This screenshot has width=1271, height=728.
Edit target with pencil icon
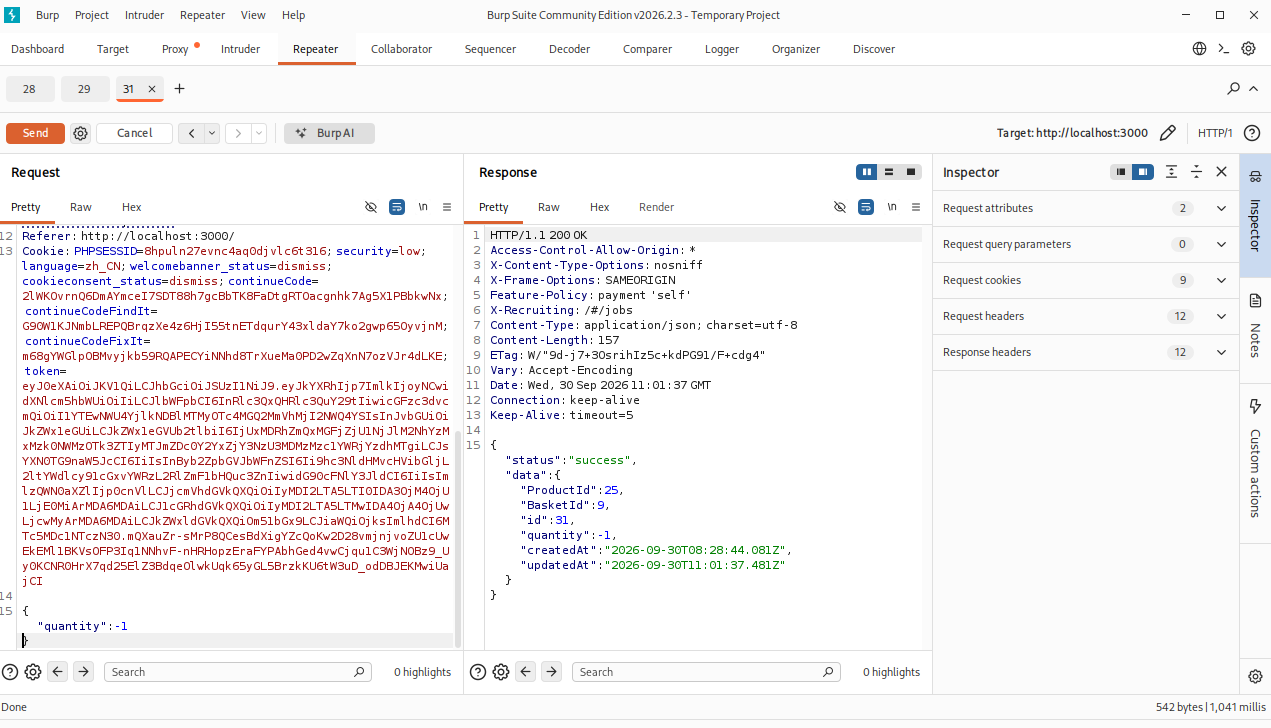tap(1167, 133)
